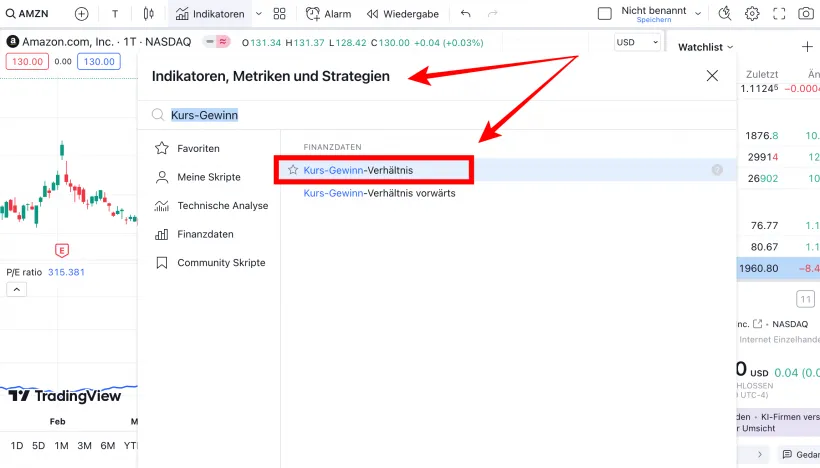Select the 1M time range button

coord(62,446)
